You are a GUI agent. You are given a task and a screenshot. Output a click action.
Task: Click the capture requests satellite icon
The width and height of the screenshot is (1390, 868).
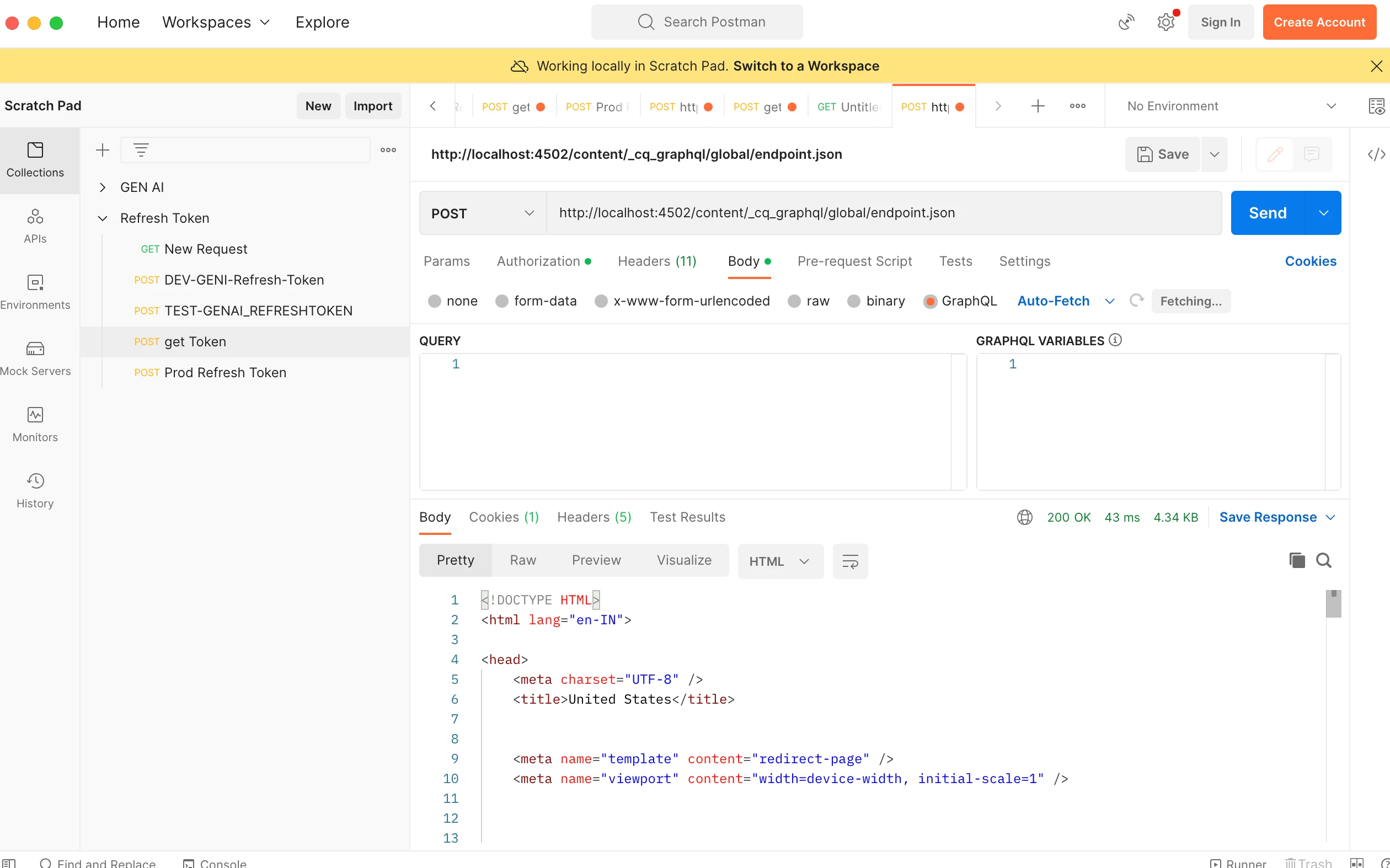1126,23
